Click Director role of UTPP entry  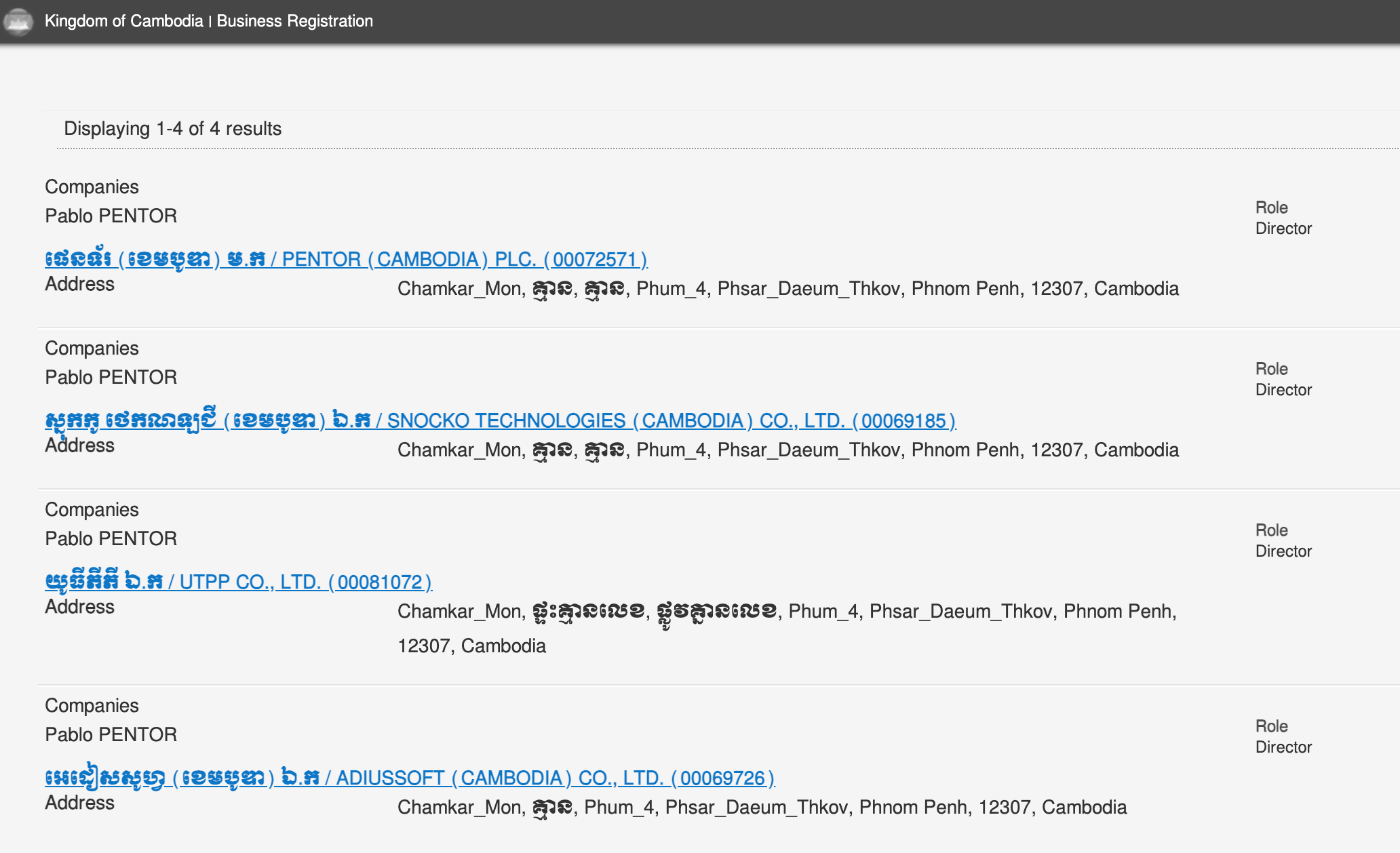pyautogui.click(x=1283, y=551)
